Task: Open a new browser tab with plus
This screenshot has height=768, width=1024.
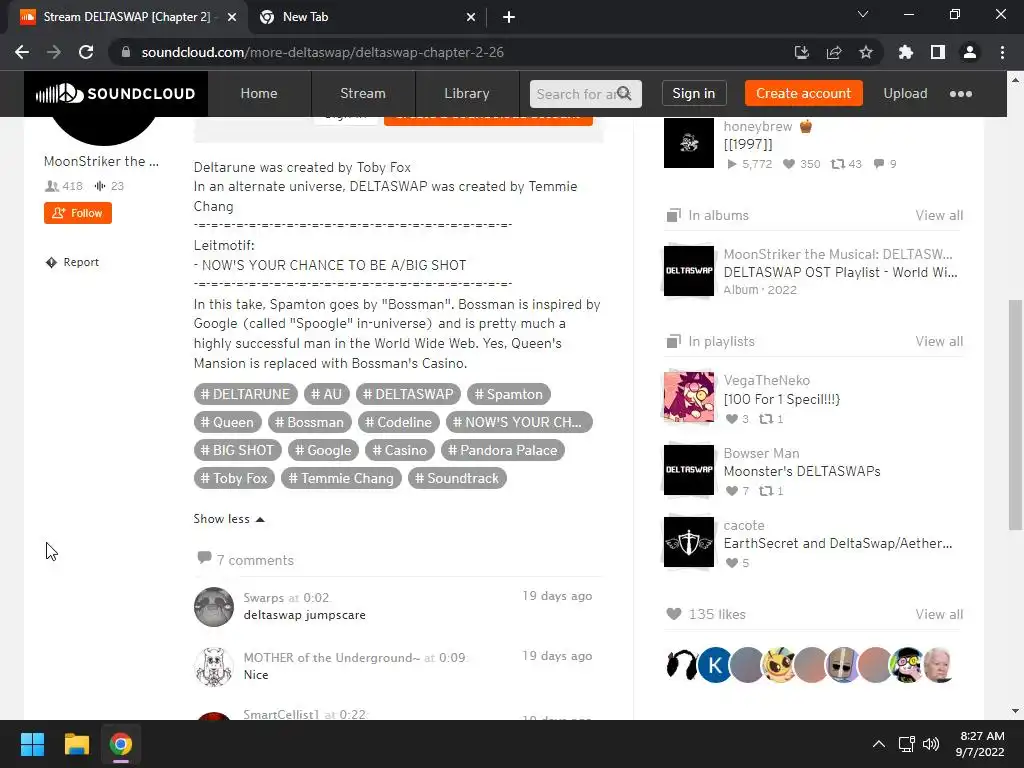Action: 509,18
